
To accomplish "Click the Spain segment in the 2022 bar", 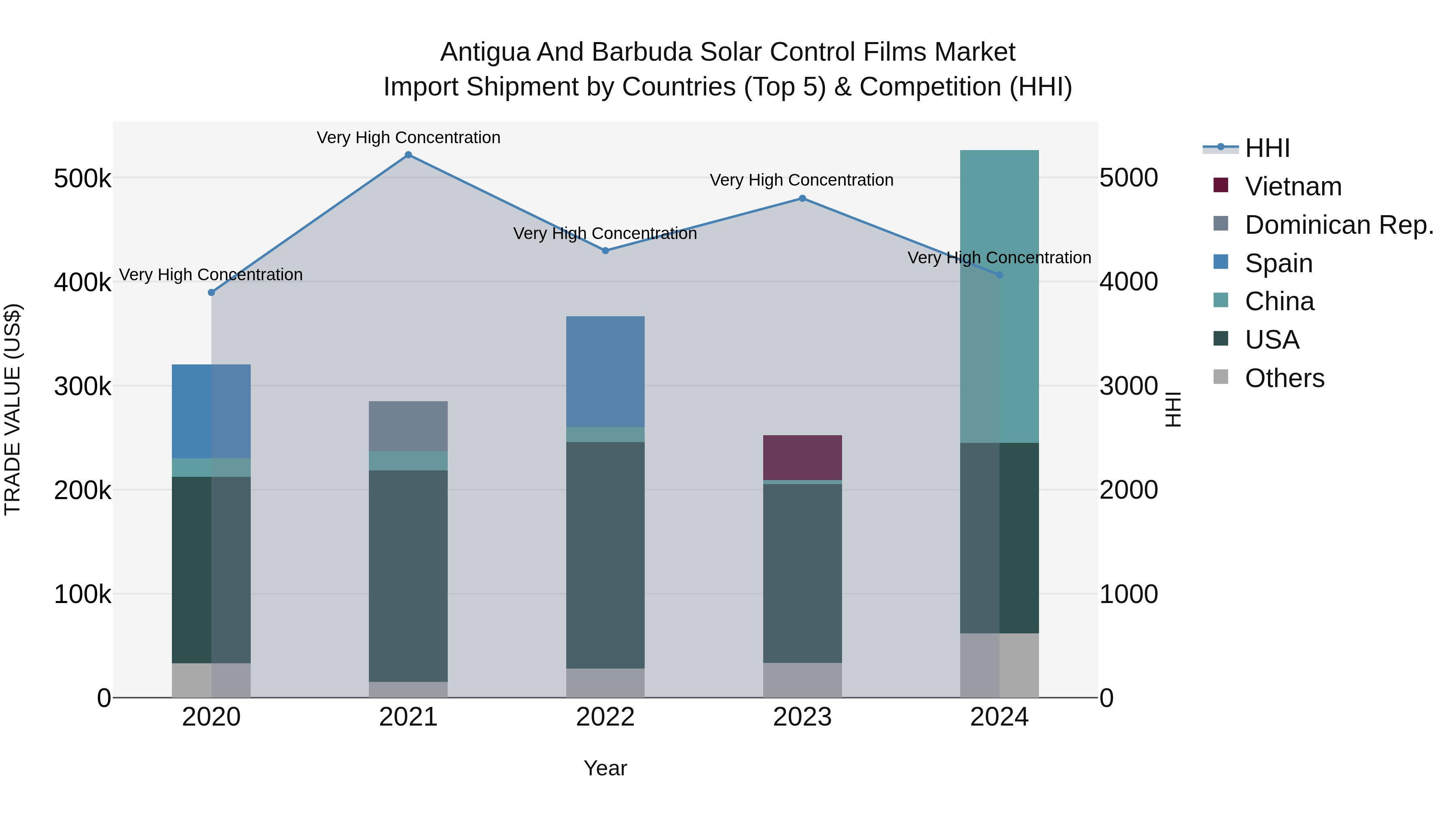I will [x=605, y=371].
